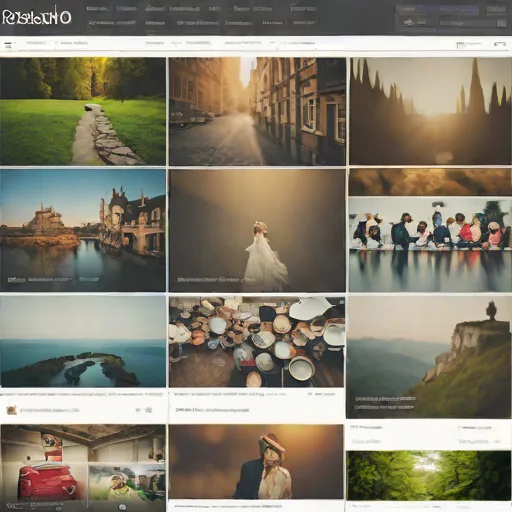
Task: Open the sunlit narrow street photo
Action: [257, 111]
